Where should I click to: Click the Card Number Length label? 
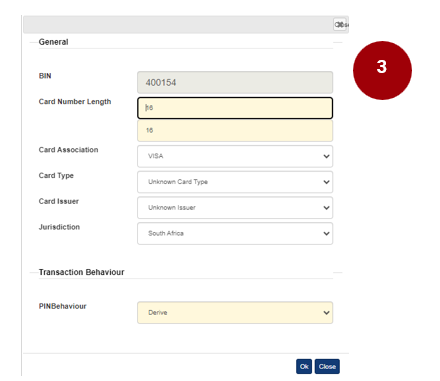pyautogui.click(x=75, y=102)
